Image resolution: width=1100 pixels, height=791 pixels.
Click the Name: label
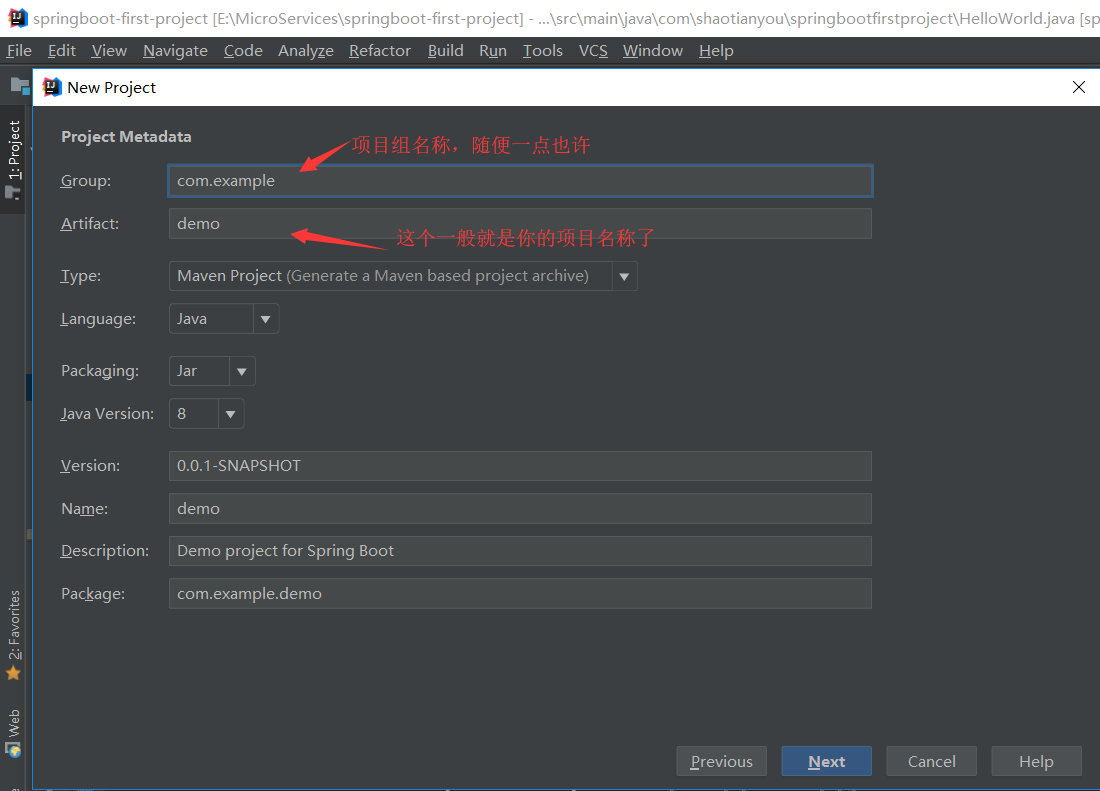[84, 508]
